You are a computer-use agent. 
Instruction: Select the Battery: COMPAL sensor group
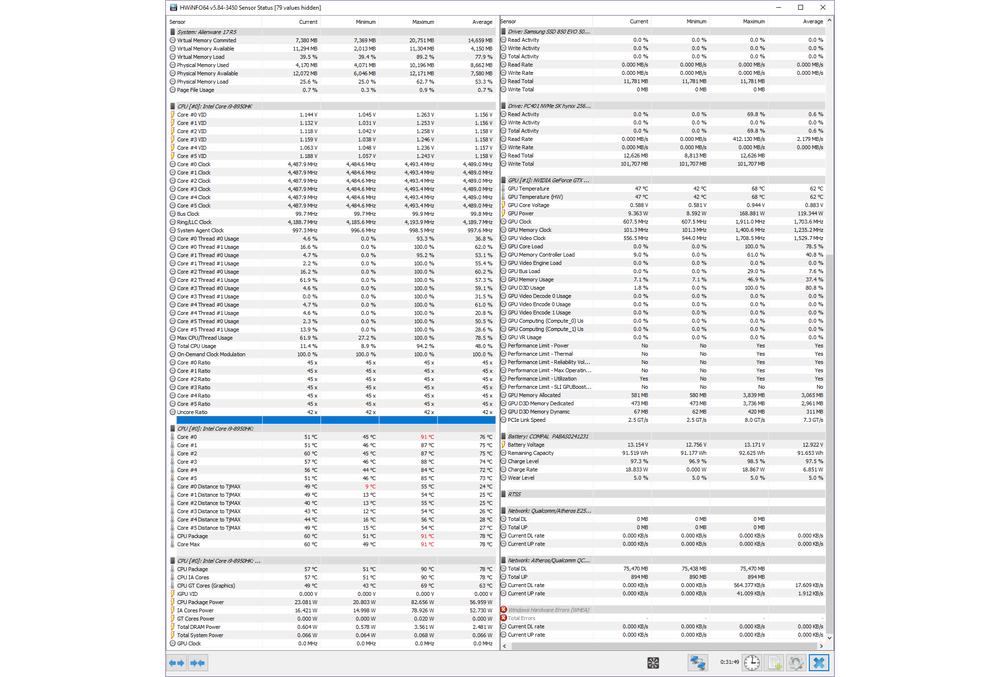point(548,437)
